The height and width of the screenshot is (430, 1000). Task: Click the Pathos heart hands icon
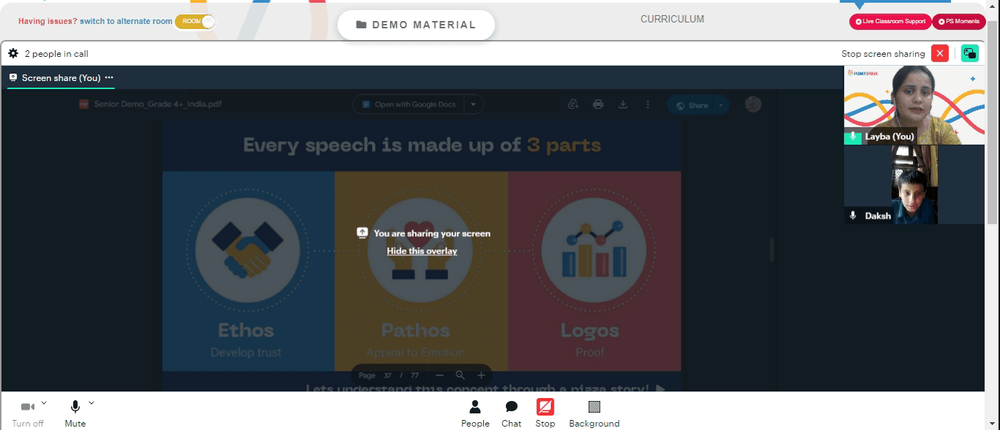pos(421,250)
